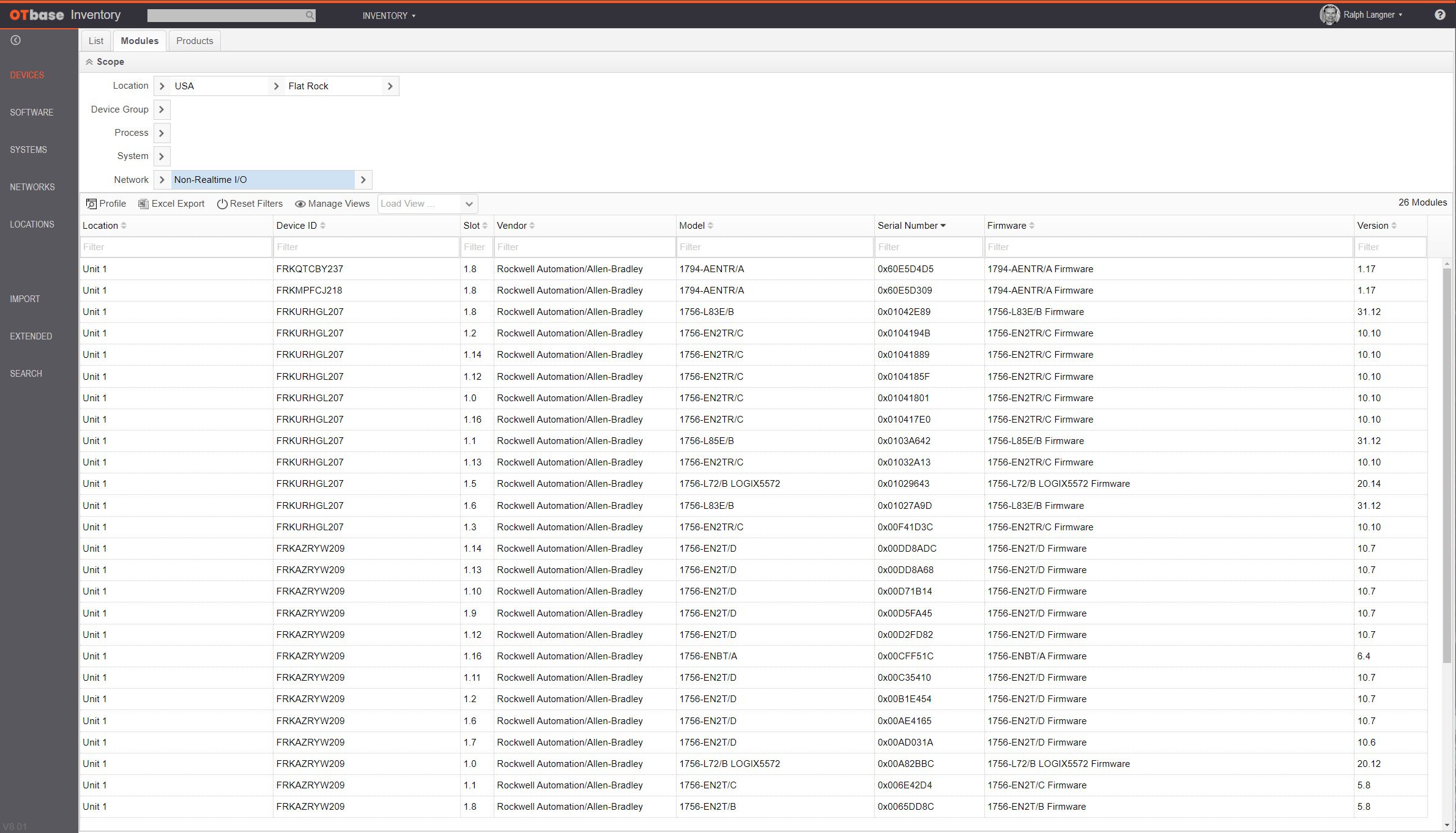Click the Slot filter field
The width and height of the screenshot is (1456, 833).
pyautogui.click(x=477, y=247)
